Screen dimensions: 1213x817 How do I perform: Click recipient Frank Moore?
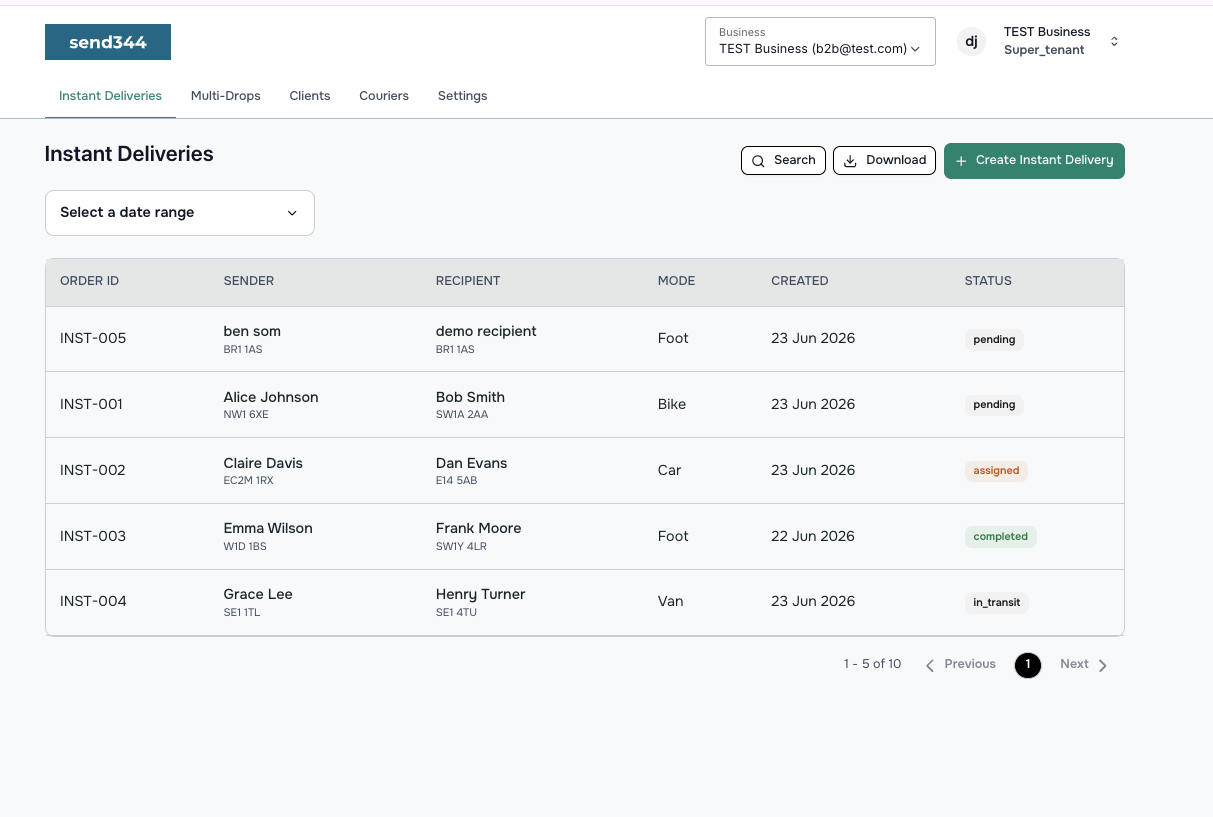pyautogui.click(x=478, y=528)
